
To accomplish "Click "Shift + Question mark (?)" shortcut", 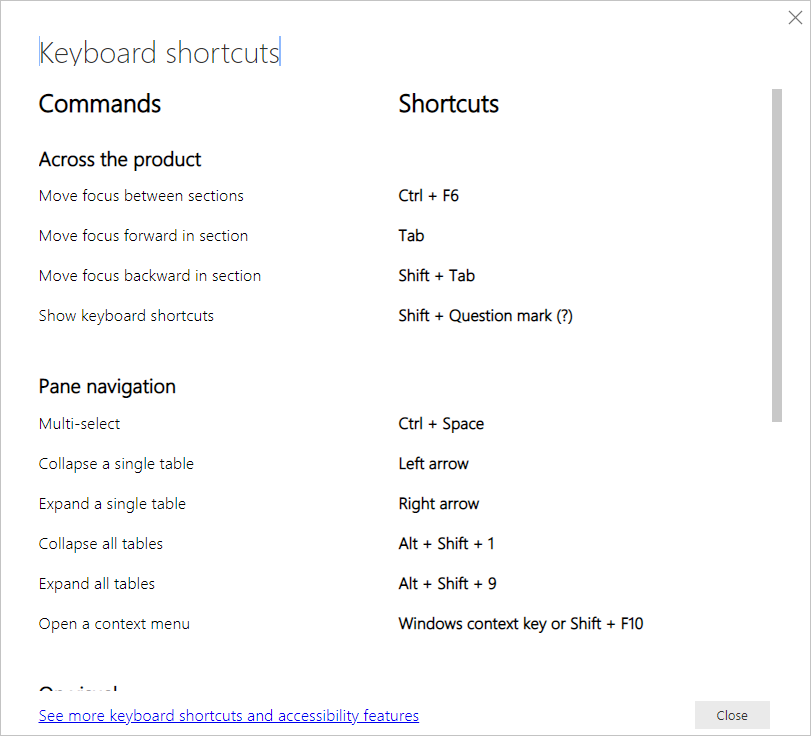I will click(x=485, y=315).
